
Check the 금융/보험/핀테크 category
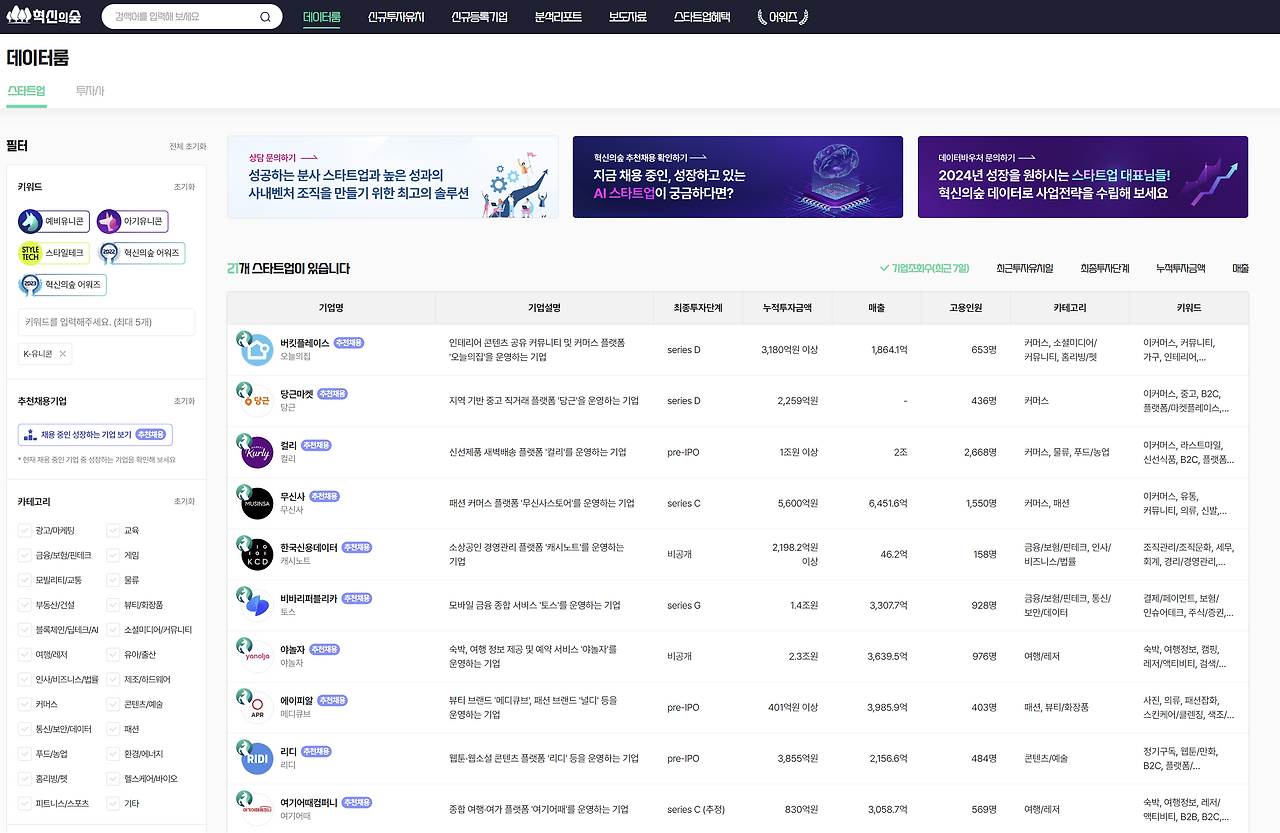point(25,555)
